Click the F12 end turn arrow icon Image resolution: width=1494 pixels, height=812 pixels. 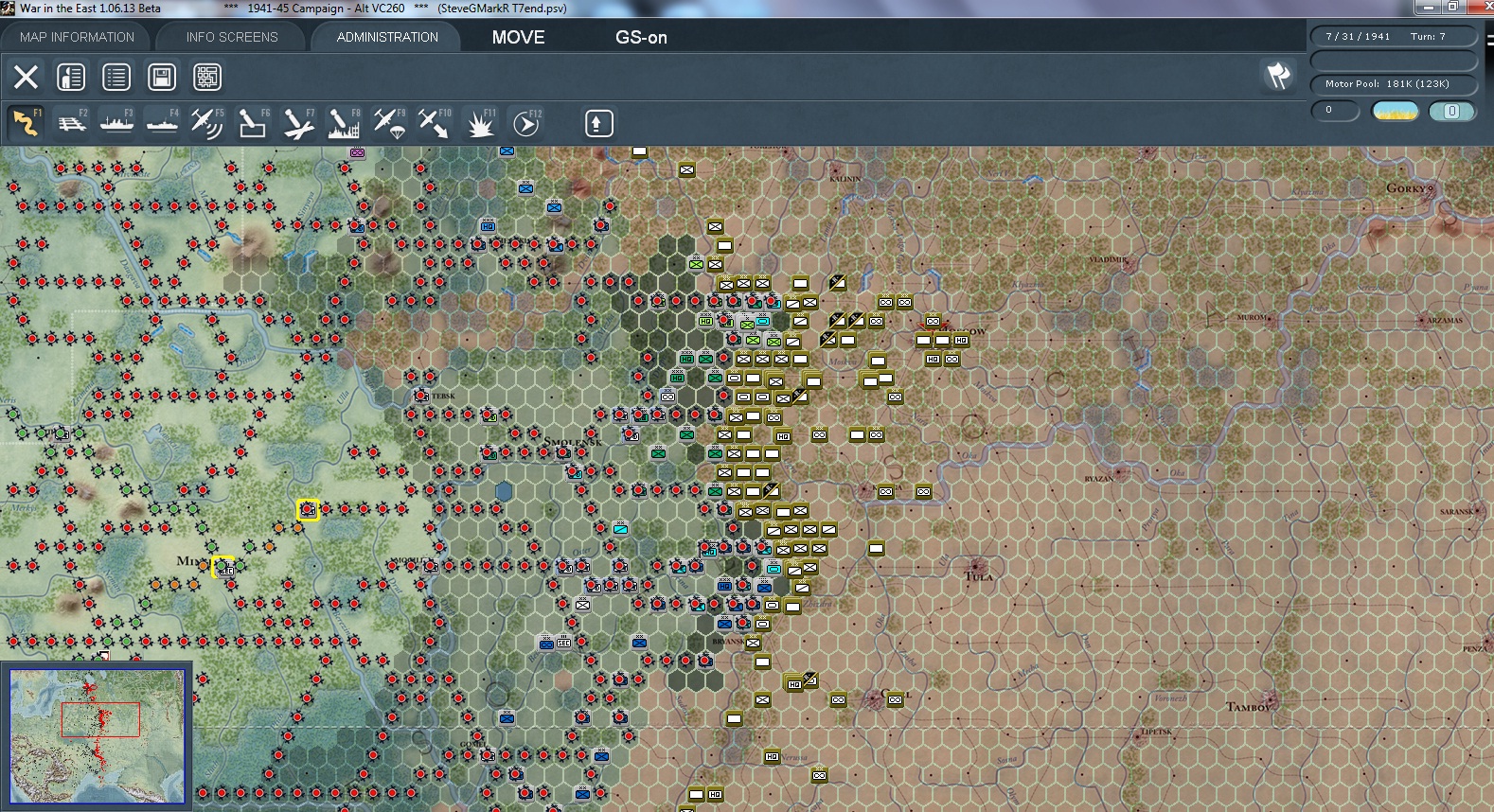[x=526, y=123]
